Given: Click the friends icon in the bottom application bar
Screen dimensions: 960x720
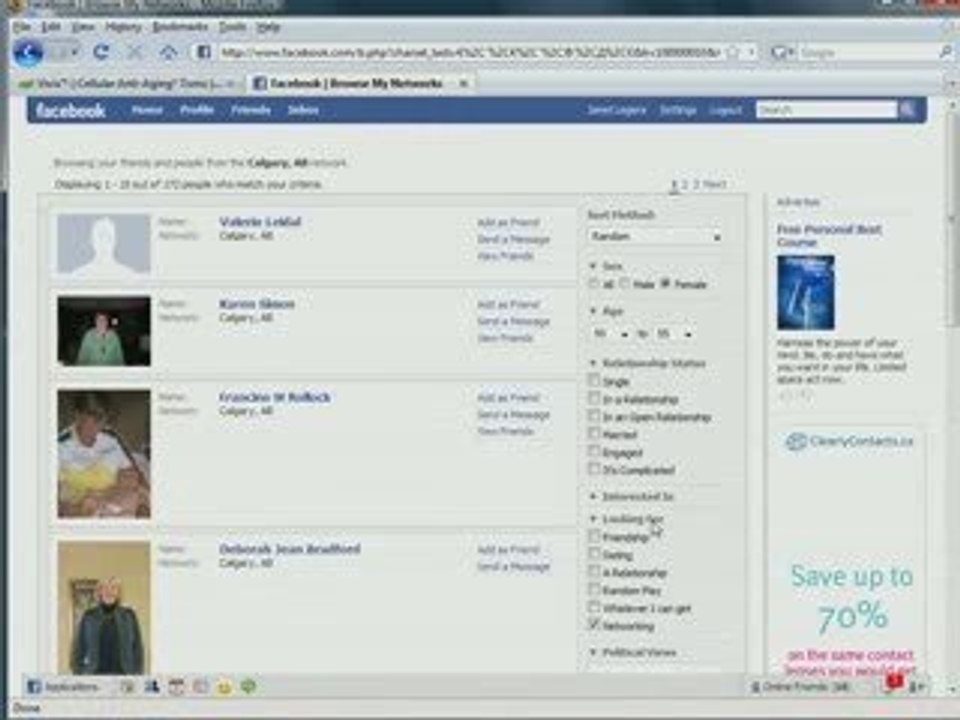Looking at the screenshot, I should tap(152, 687).
